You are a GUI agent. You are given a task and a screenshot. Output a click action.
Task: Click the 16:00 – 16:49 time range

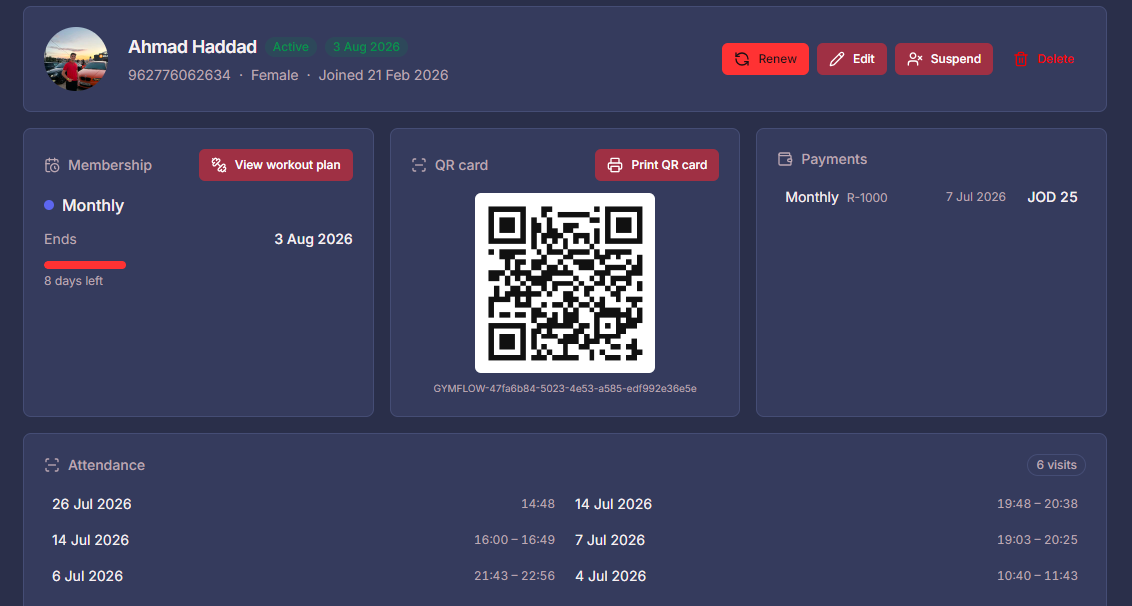point(515,540)
